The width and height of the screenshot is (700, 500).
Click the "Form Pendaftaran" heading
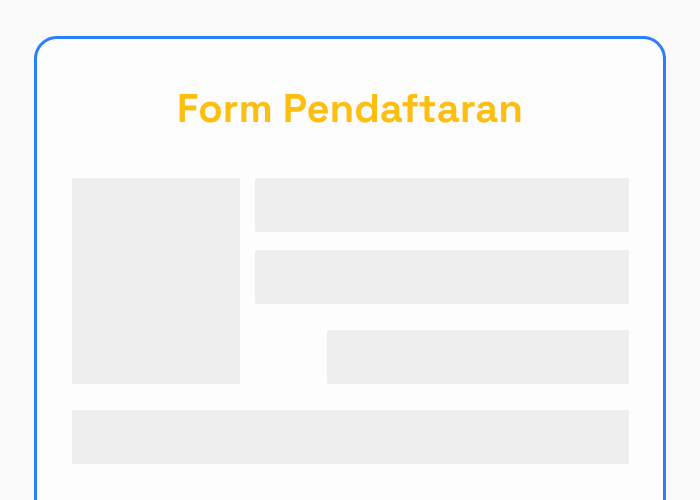pyautogui.click(x=349, y=109)
